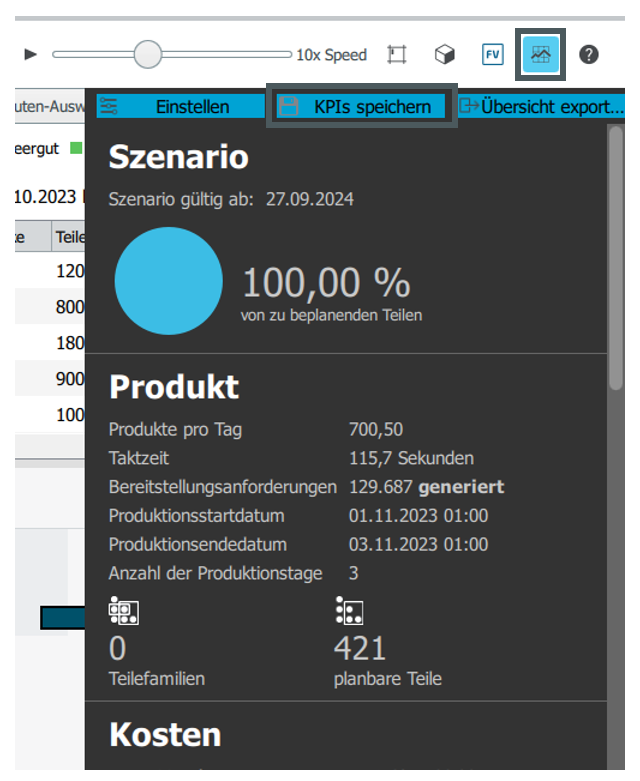
Task: Click the Übersicht export button
Action: [541, 107]
